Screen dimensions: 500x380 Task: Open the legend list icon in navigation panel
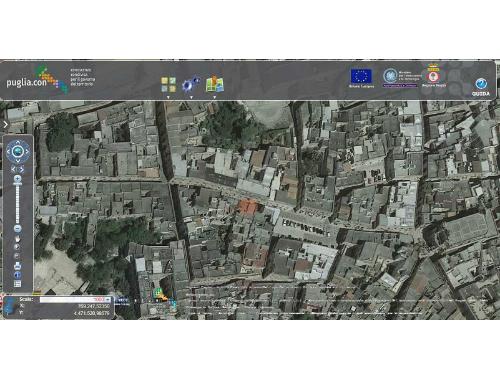[x=17, y=284]
